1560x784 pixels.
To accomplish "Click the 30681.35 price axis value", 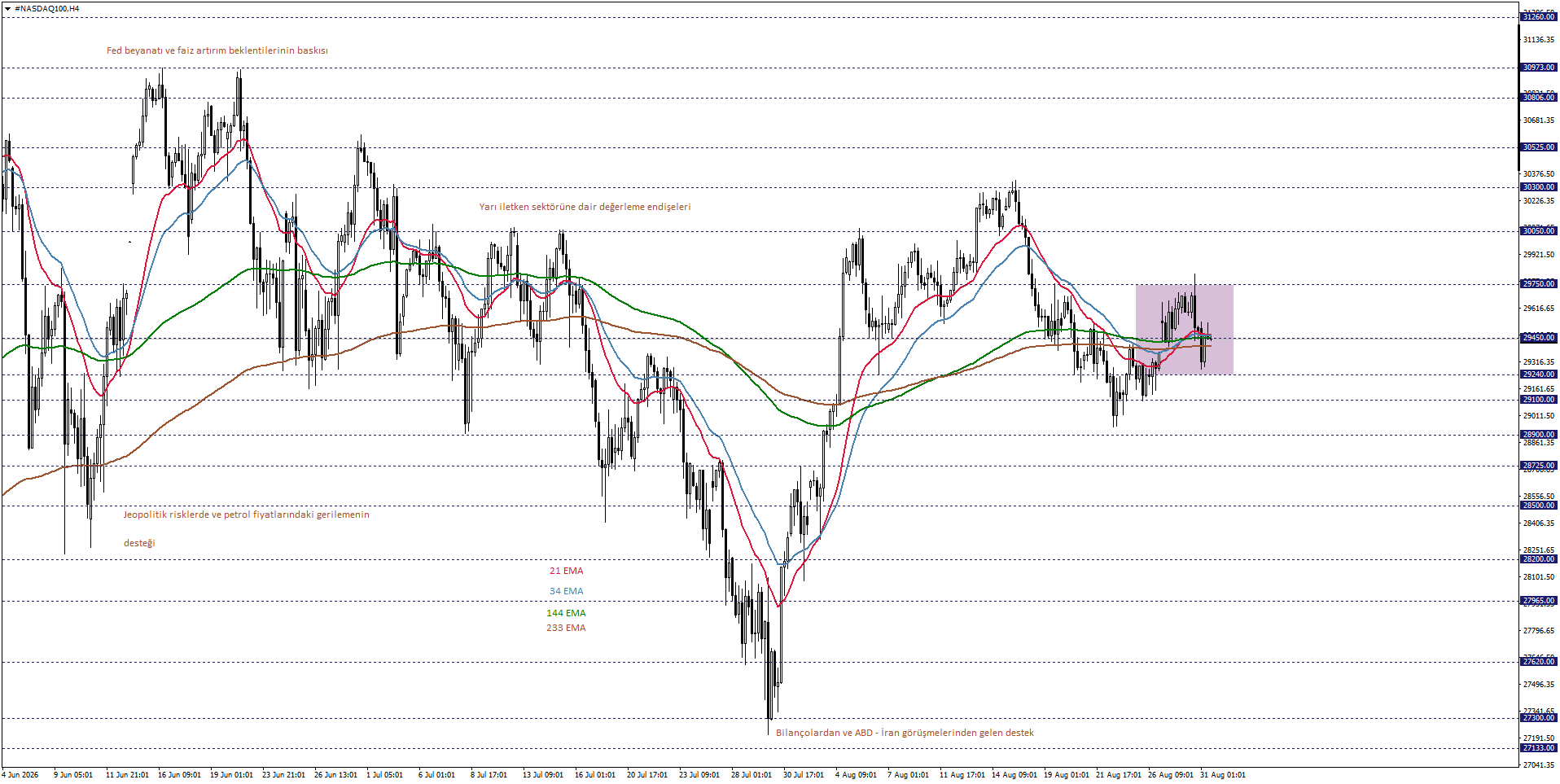I will click(x=1538, y=120).
